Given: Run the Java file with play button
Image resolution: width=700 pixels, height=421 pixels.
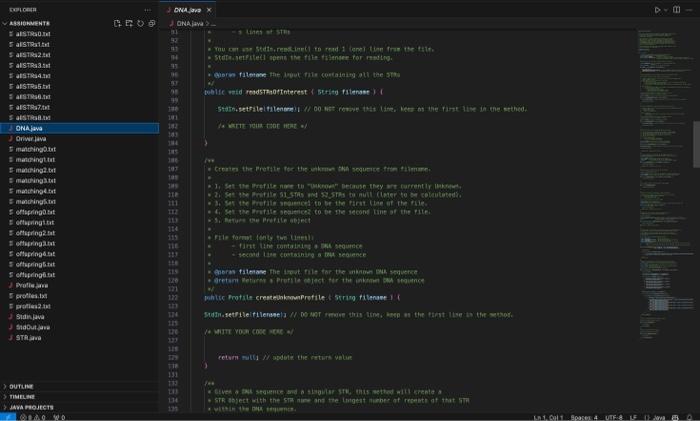Looking at the screenshot, I should coord(657,10).
